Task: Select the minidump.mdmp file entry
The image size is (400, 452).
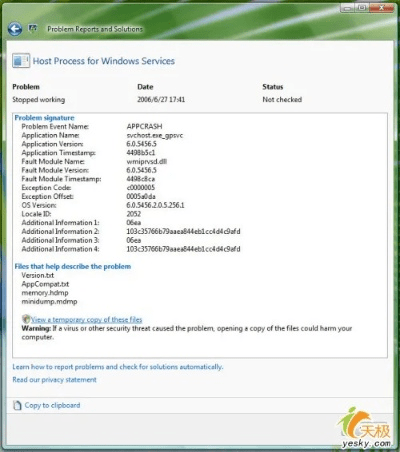Action: [49, 301]
